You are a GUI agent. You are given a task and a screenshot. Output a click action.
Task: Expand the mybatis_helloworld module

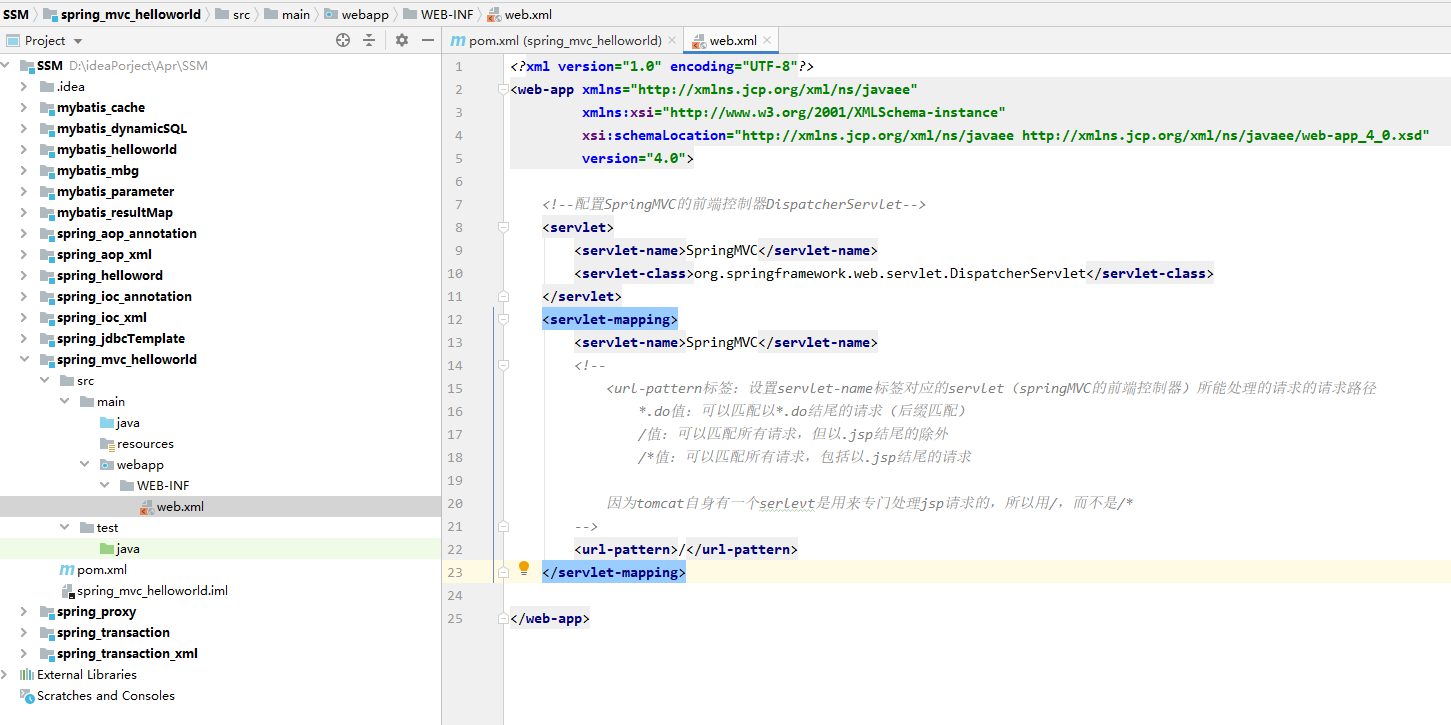pyautogui.click(x=24, y=150)
